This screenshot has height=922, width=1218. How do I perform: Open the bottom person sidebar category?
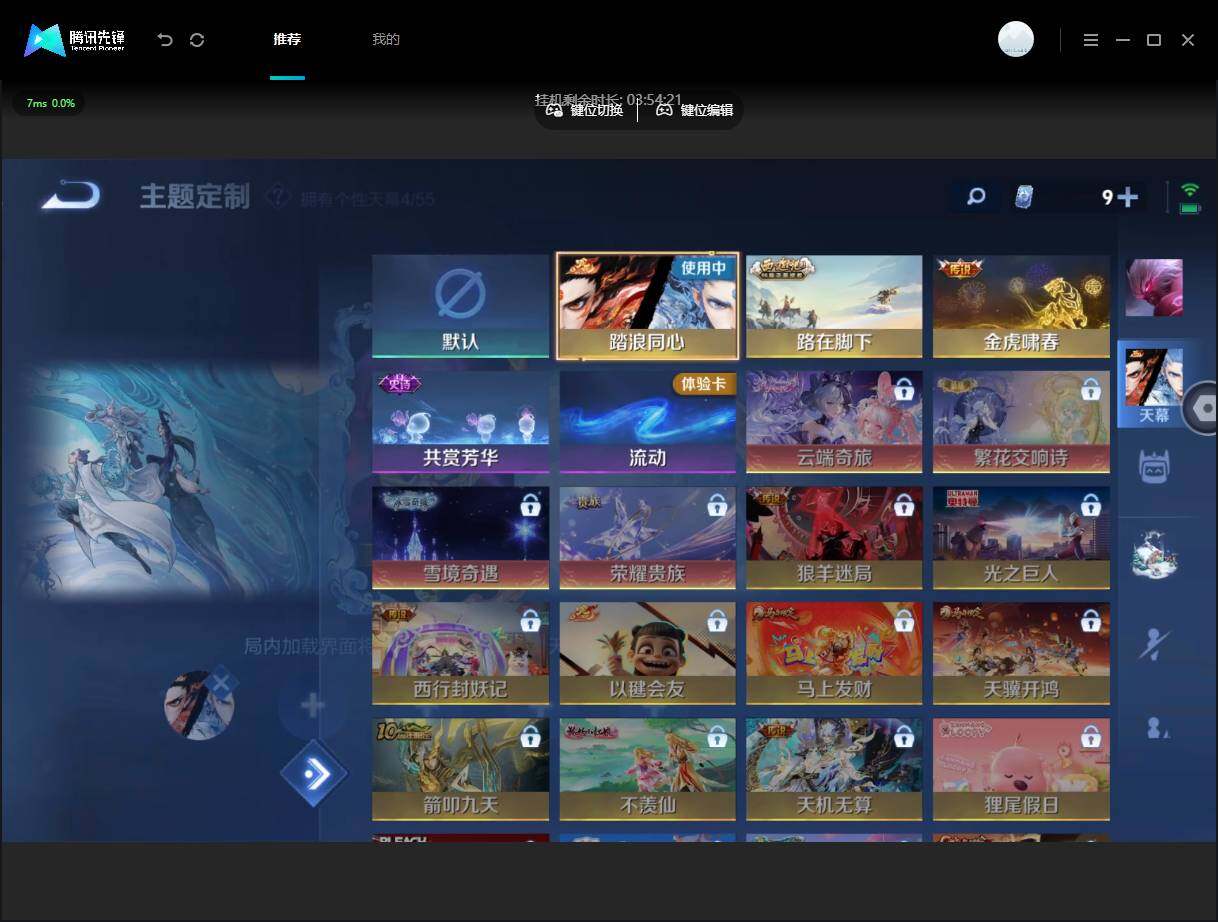(x=1157, y=728)
